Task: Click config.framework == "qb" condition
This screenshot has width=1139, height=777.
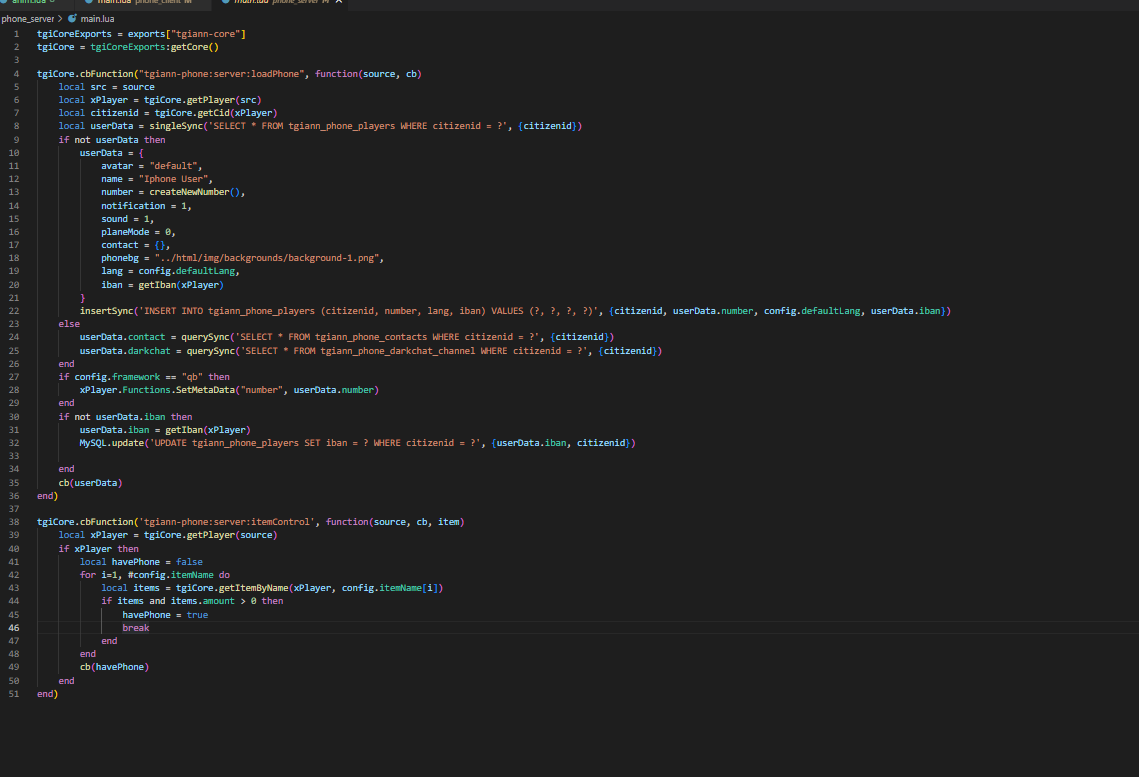Action: click(x=138, y=378)
